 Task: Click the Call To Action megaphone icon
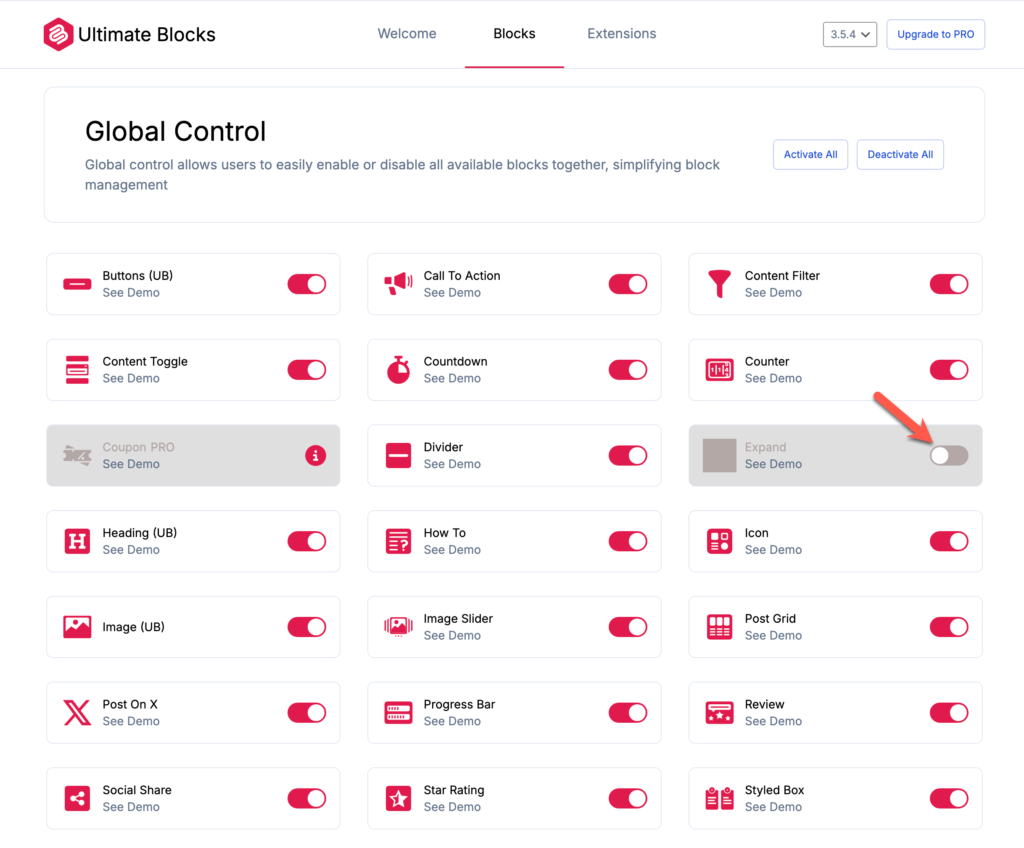coord(398,284)
